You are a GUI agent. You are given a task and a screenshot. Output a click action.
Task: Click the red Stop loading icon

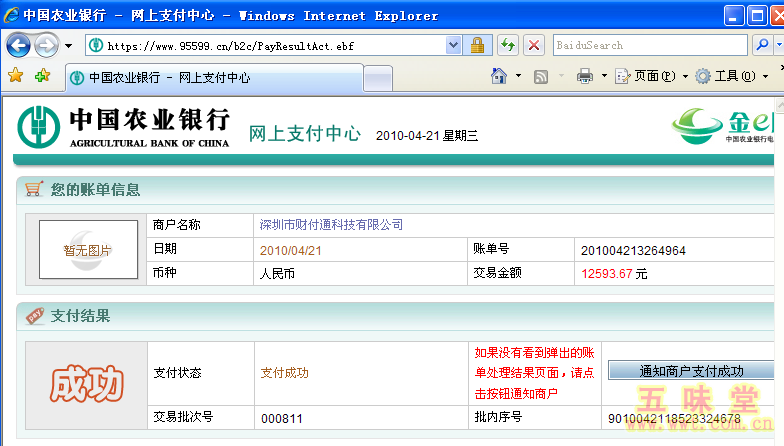coord(534,45)
